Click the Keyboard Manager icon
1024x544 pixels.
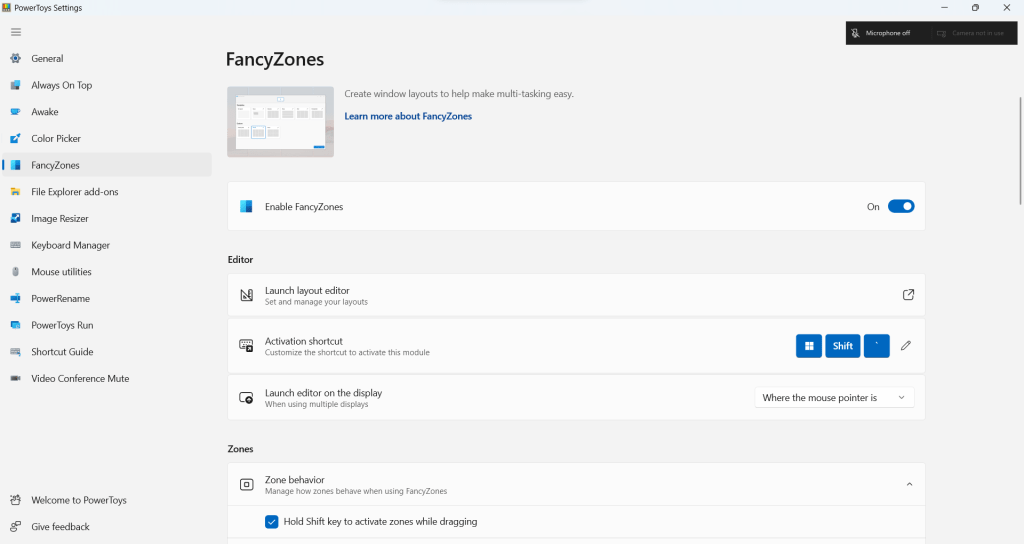[16, 245]
